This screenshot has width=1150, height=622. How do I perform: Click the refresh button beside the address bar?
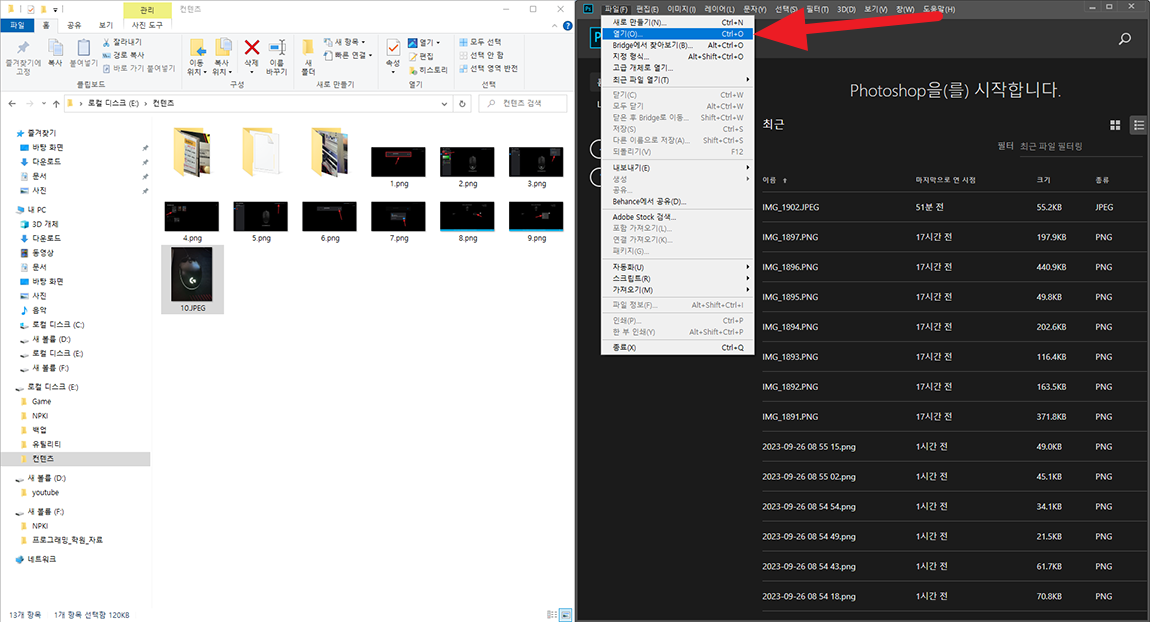click(462, 103)
